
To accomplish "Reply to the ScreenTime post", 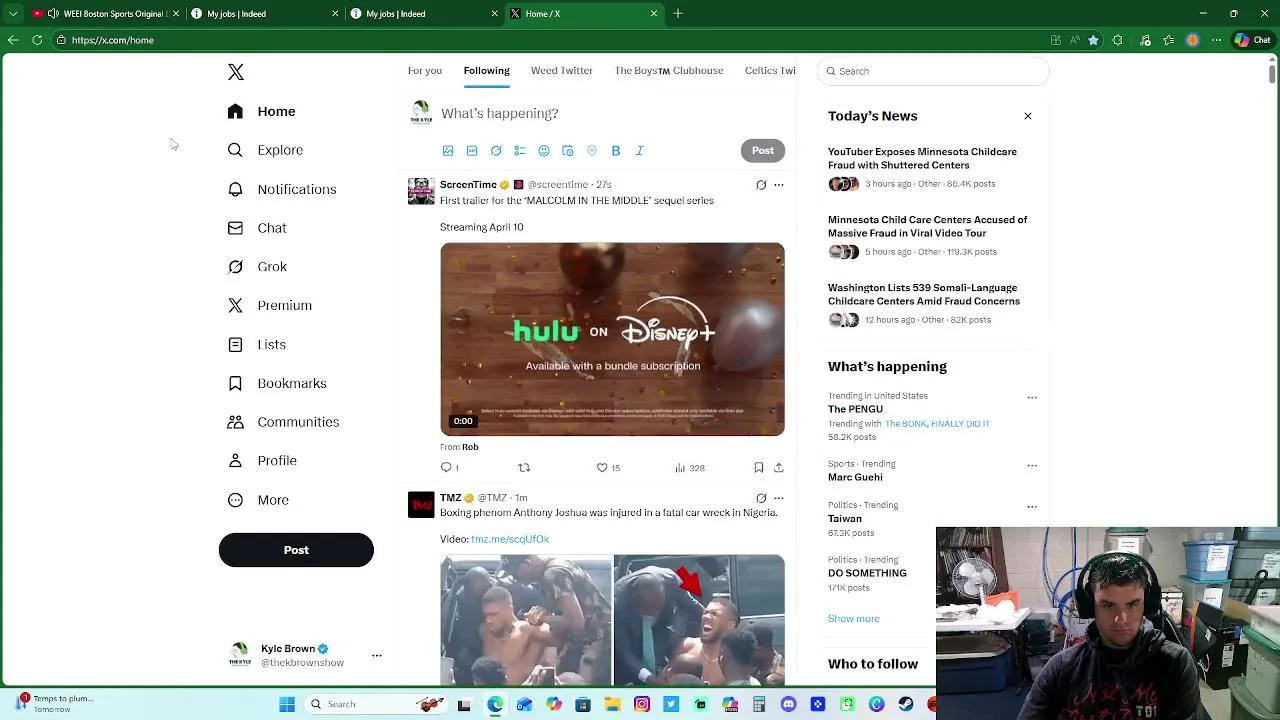I will (x=450, y=467).
